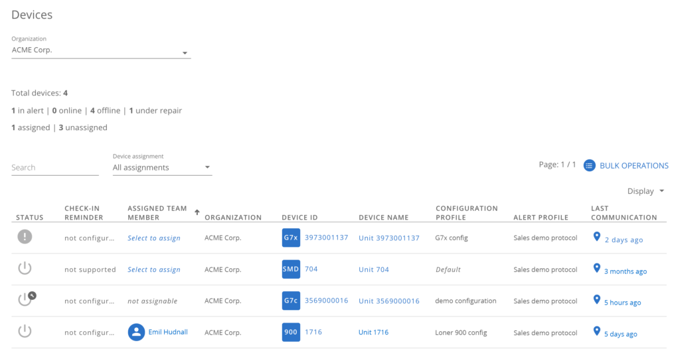
Task: Click the demo configuration profile cell
Action: coord(465,301)
